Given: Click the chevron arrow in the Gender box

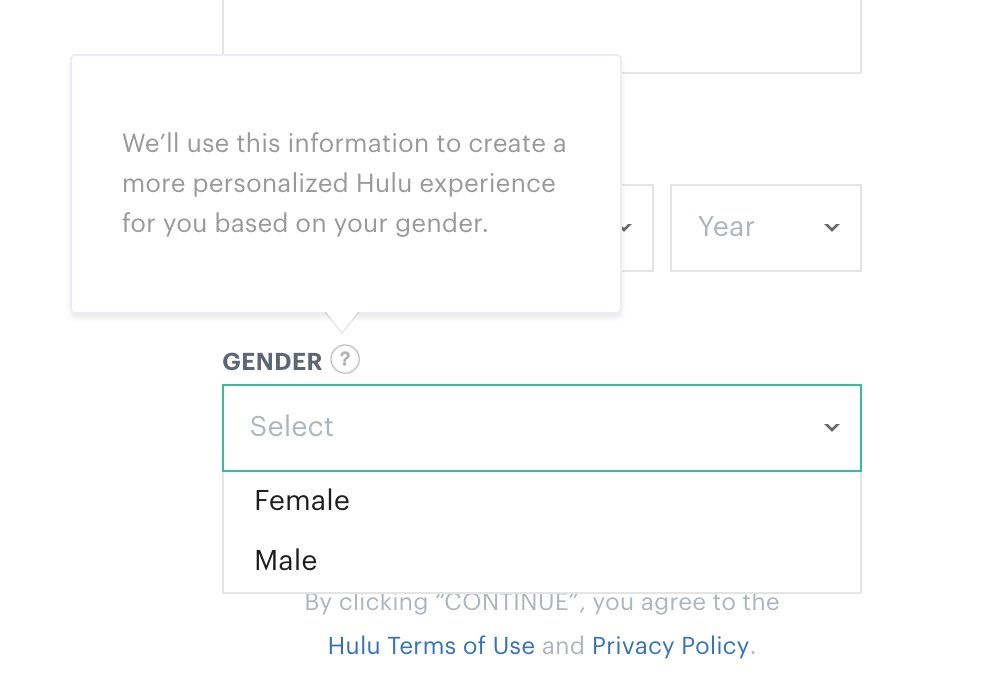Looking at the screenshot, I should click(x=831, y=427).
